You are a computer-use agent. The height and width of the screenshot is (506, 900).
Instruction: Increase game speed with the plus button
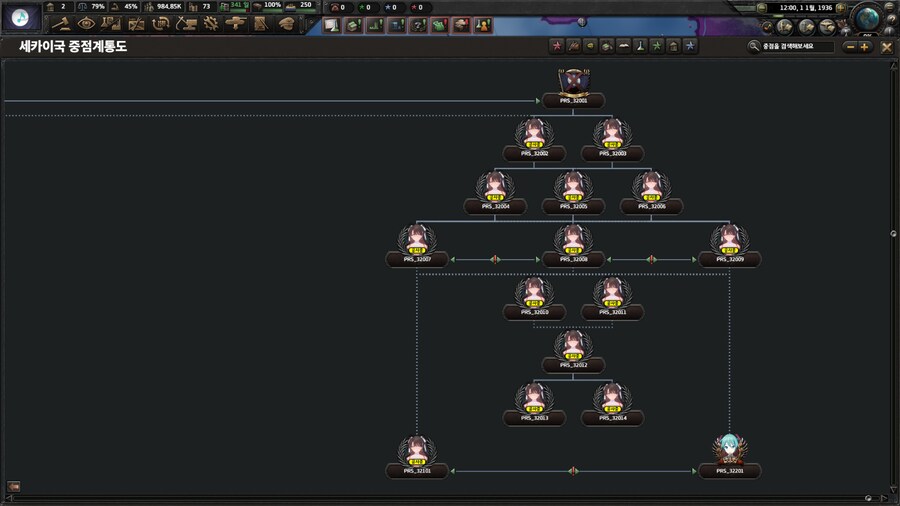[841, 8]
